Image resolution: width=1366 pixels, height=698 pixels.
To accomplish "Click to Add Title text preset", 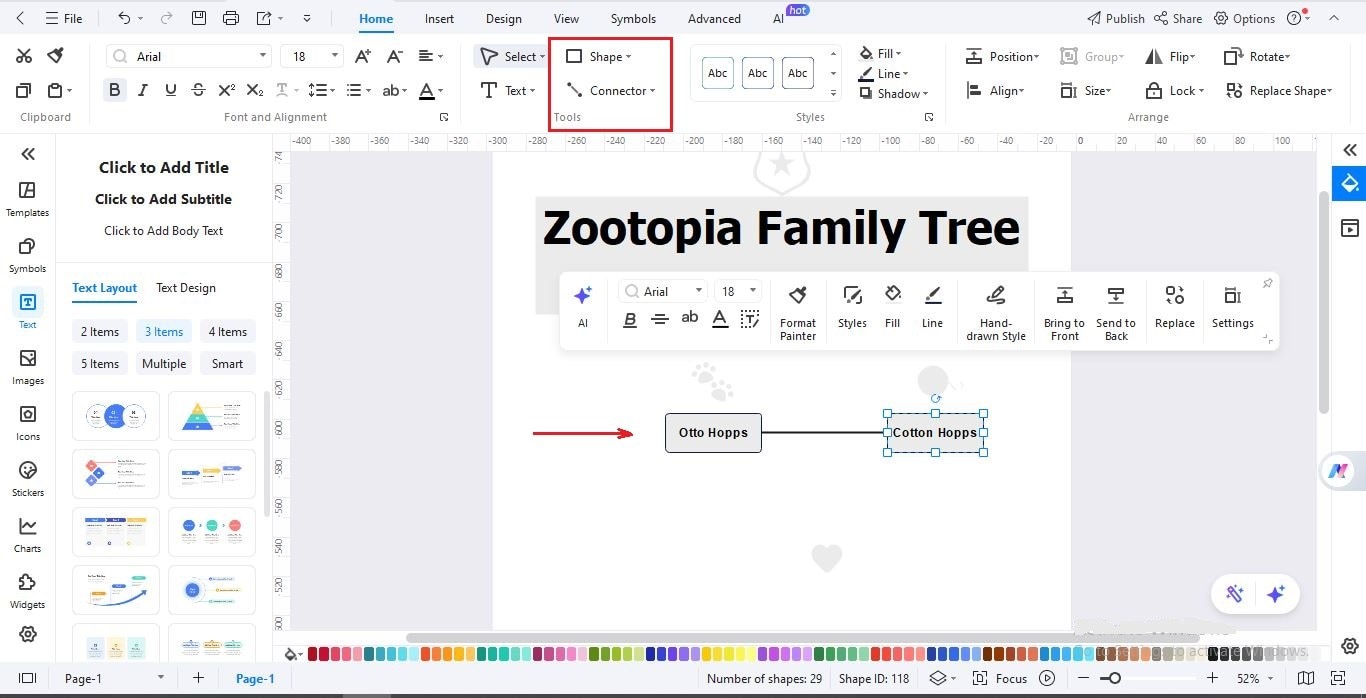I will [164, 167].
